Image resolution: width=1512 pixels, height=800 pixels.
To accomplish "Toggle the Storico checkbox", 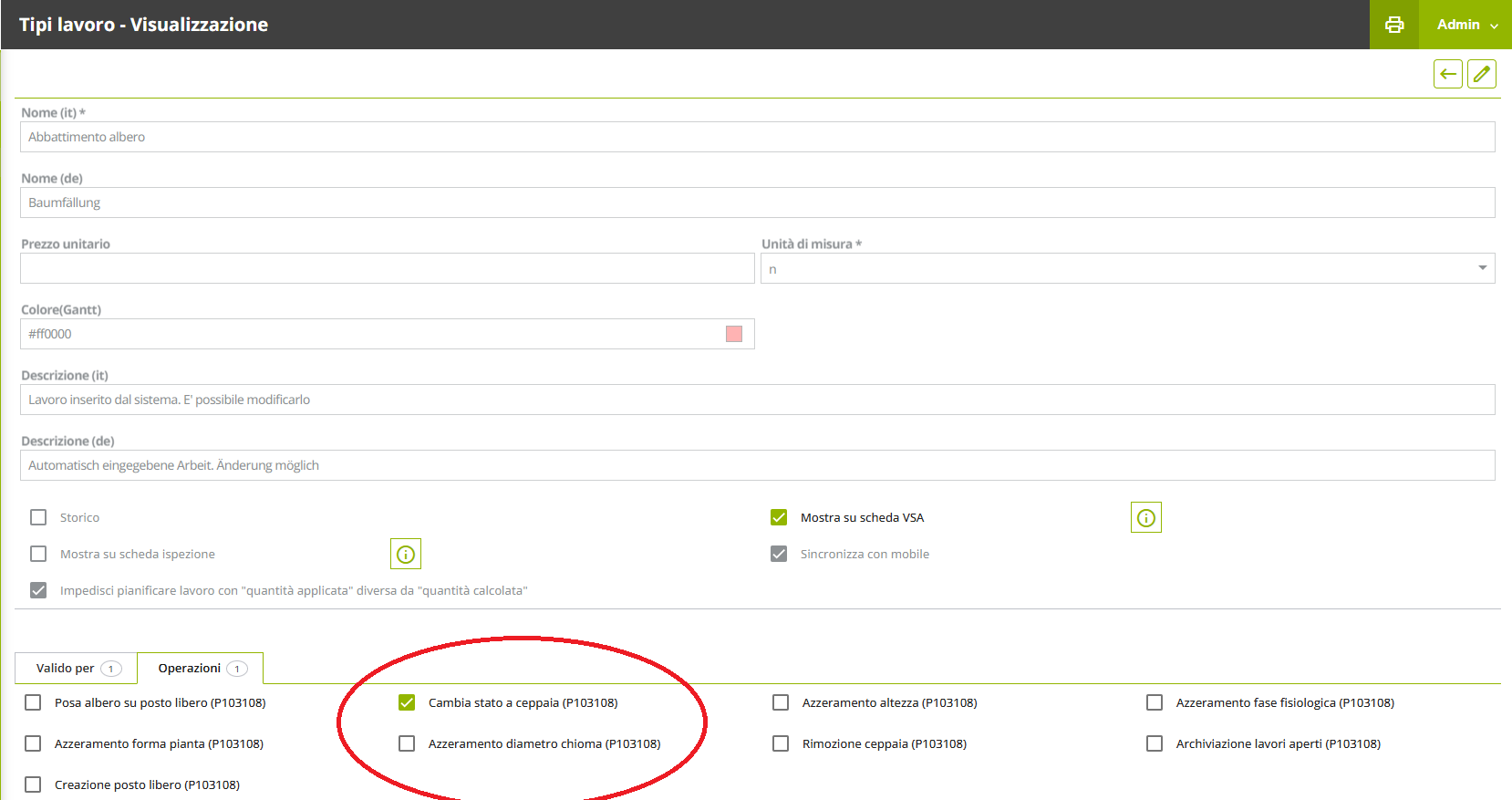I will [38, 518].
